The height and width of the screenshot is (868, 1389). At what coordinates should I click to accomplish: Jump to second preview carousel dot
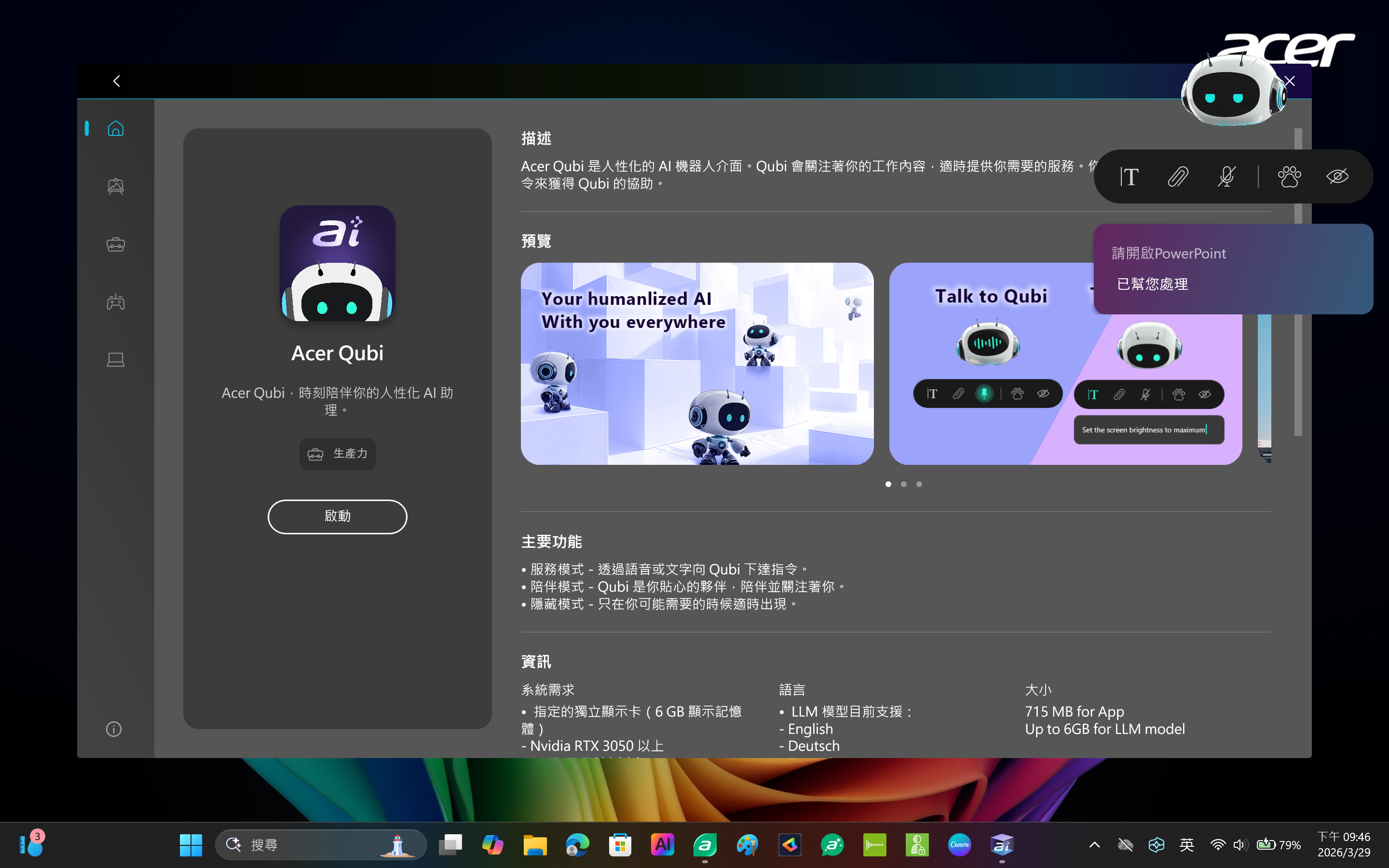click(903, 484)
